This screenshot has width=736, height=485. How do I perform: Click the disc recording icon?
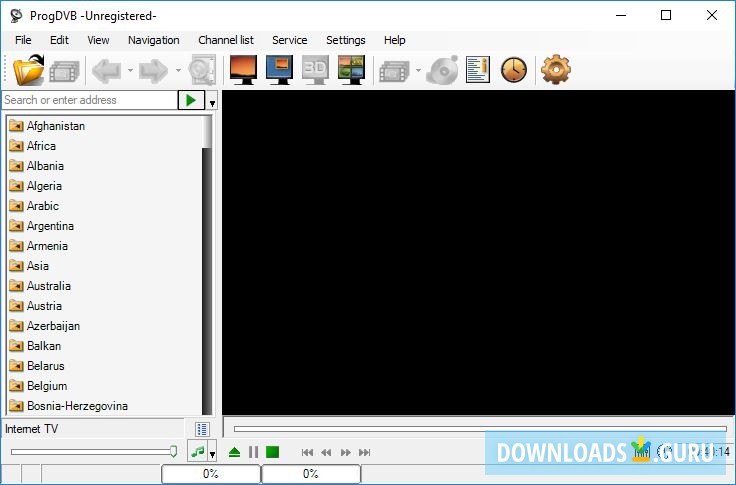442,70
